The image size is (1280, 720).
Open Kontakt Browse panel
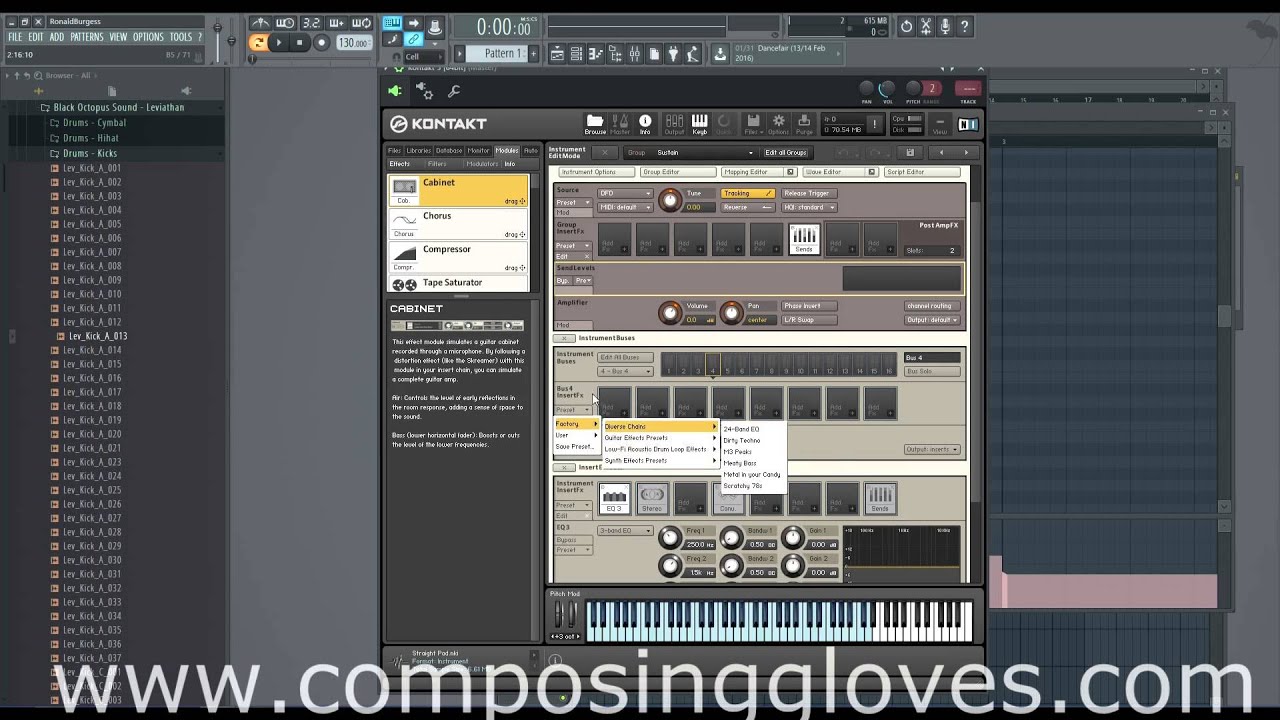(595, 124)
